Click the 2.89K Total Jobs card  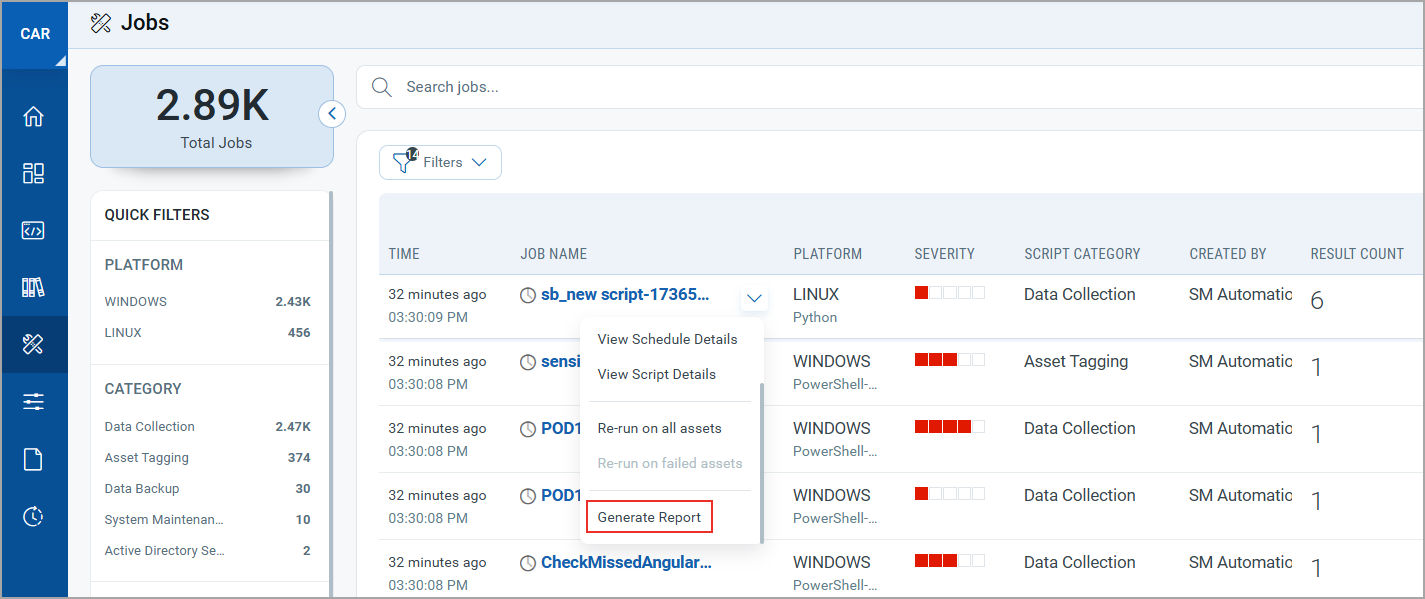(x=212, y=117)
